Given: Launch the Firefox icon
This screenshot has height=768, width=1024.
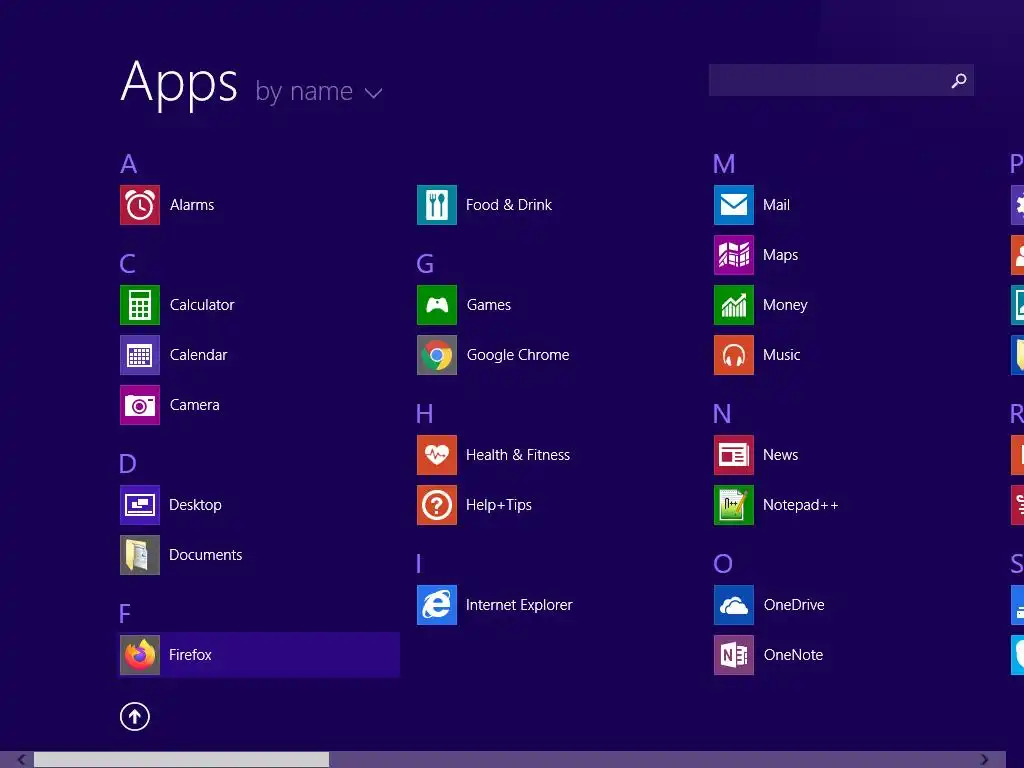Looking at the screenshot, I should [x=140, y=655].
